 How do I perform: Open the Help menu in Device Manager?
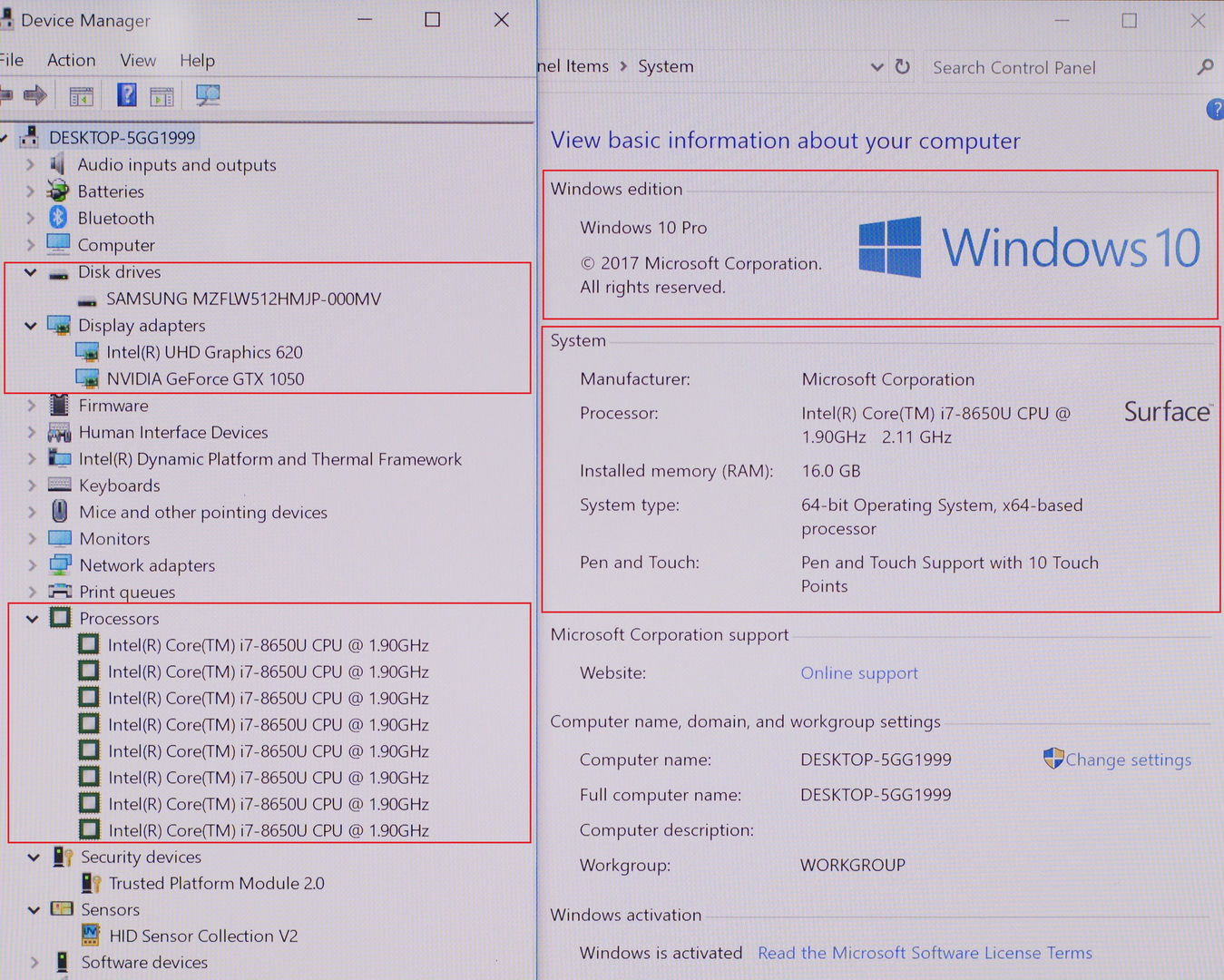point(197,60)
